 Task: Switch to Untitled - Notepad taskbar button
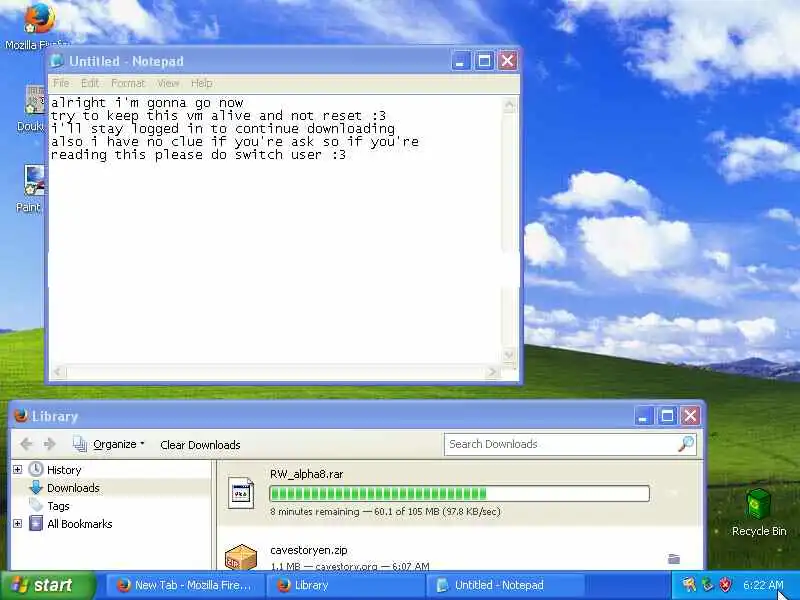505,585
